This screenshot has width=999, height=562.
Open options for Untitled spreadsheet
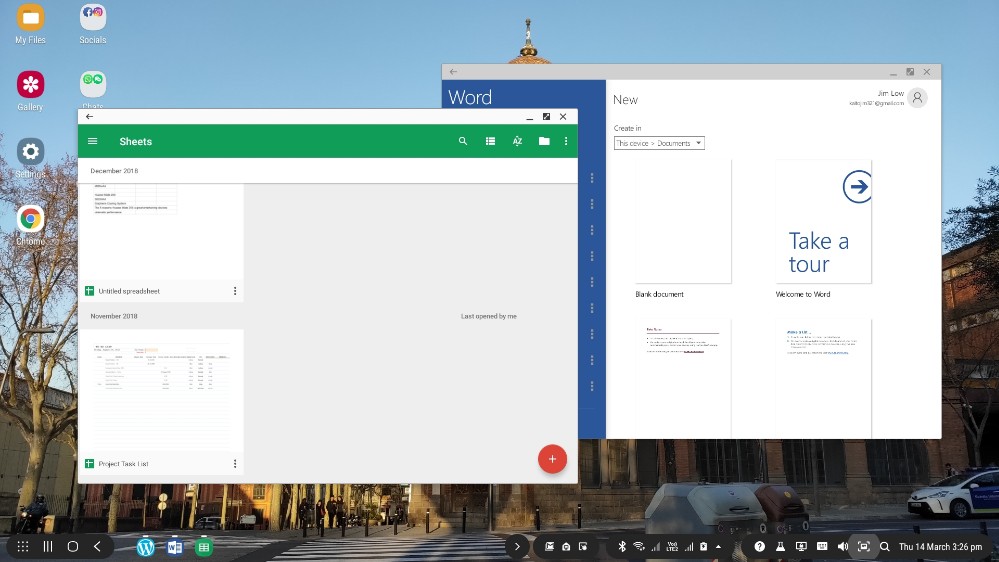[x=235, y=291]
